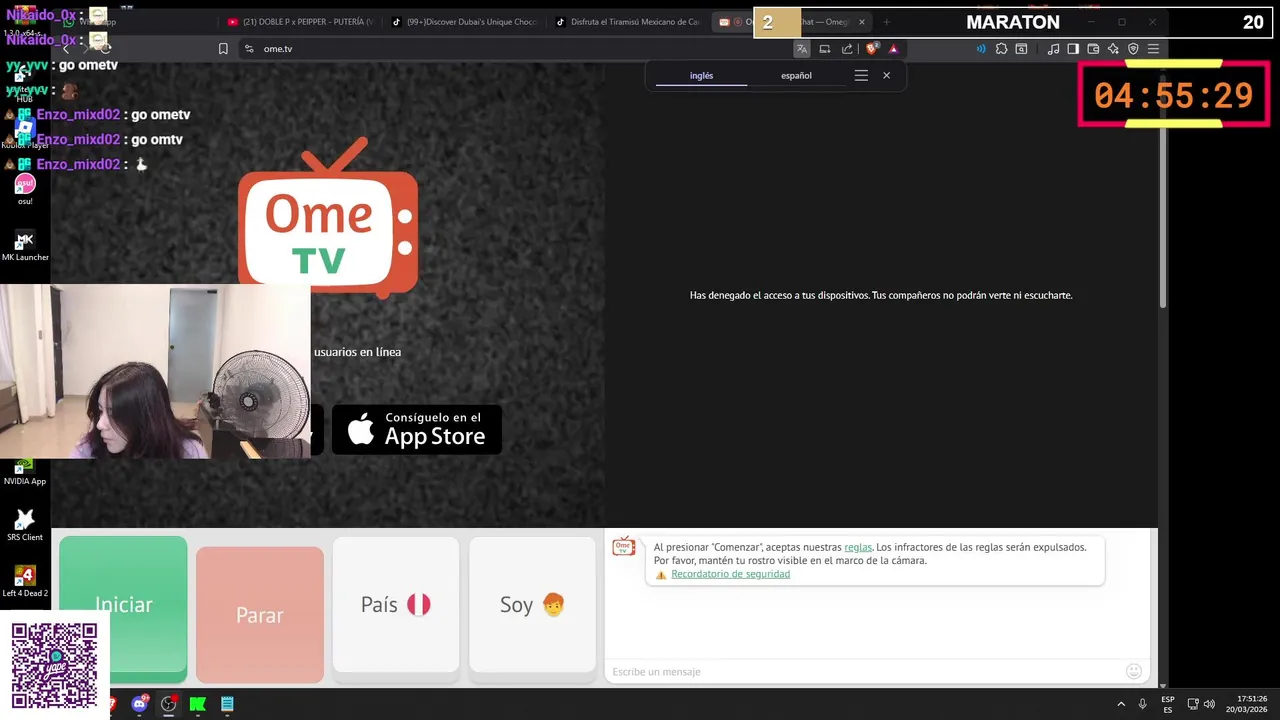
Task: Open the emoji picker in the chat box
Action: [x=1134, y=671]
